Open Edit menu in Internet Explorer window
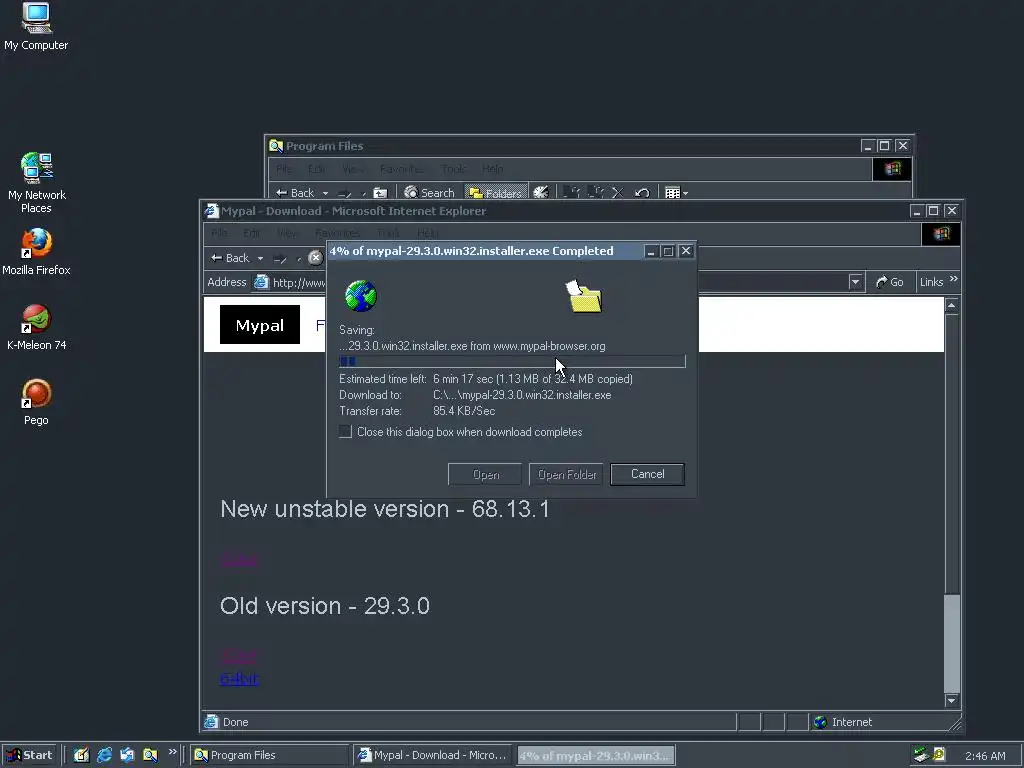1024x768 pixels. [x=251, y=233]
